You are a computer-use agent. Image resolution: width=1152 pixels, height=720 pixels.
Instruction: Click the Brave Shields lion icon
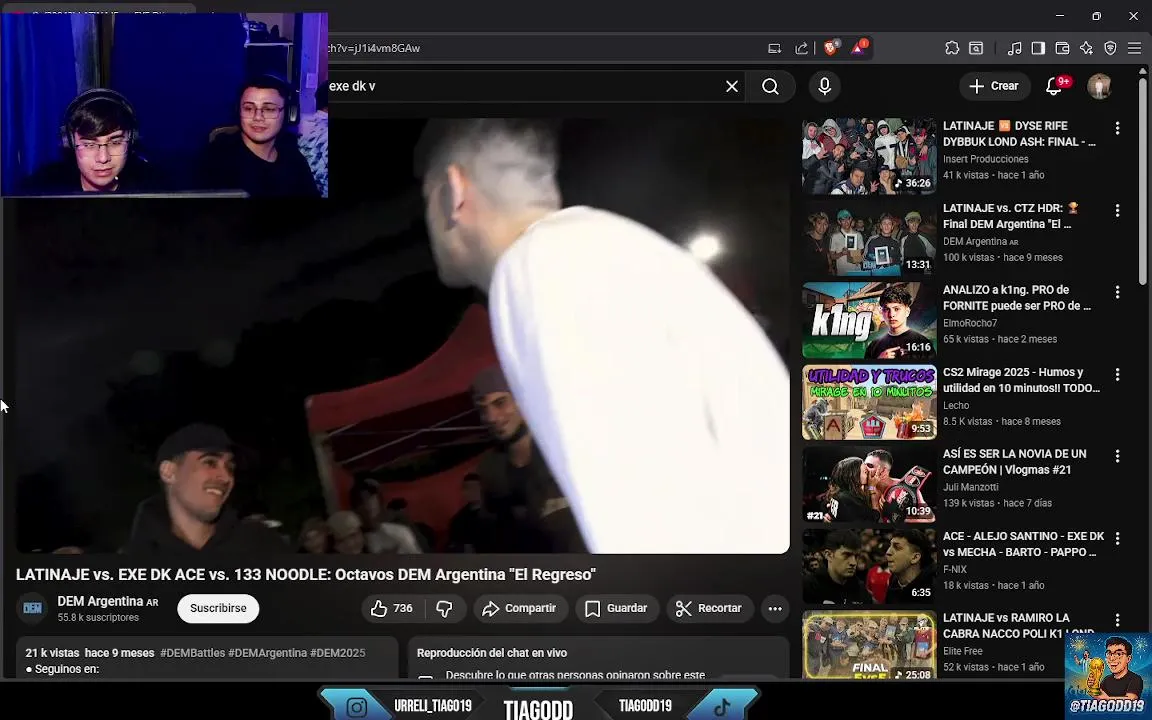[831, 48]
